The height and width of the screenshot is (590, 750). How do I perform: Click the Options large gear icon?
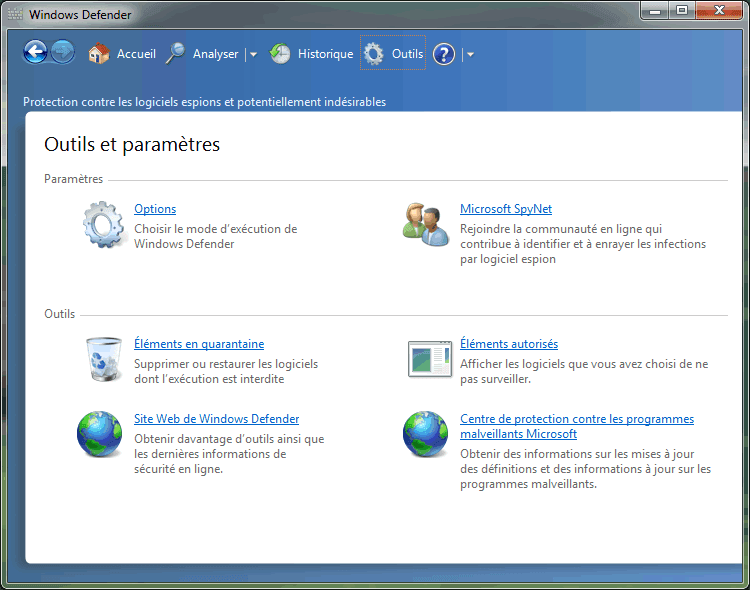click(103, 225)
